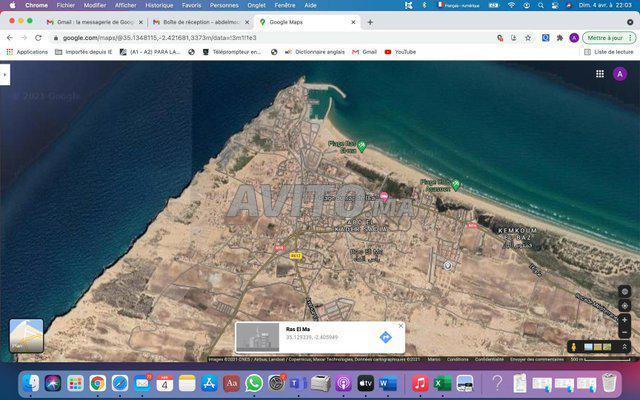
Task: Switch to the Boîte de réception tab
Action: [200, 22]
